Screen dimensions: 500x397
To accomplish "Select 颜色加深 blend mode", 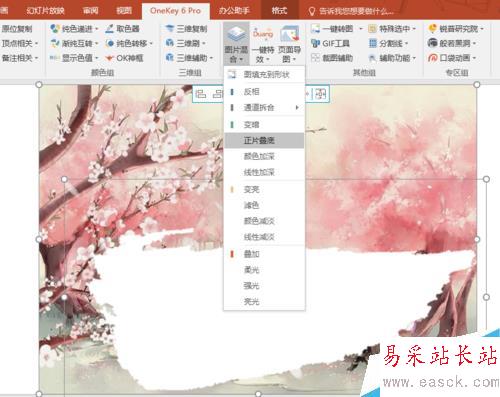I will click(x=264, y=156).
